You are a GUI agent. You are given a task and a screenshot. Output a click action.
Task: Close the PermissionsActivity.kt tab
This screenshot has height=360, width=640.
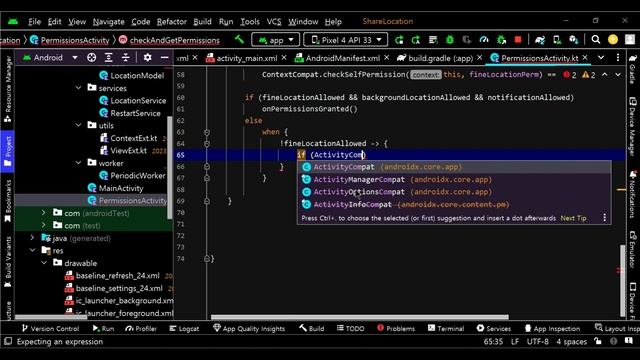pyautogui.click(x=585, y=58)
